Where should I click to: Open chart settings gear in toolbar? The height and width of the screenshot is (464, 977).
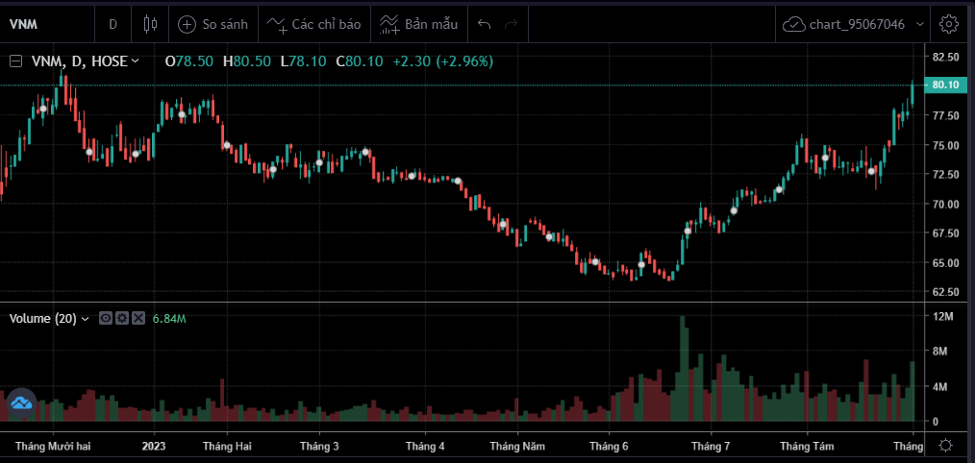[948, 23]
